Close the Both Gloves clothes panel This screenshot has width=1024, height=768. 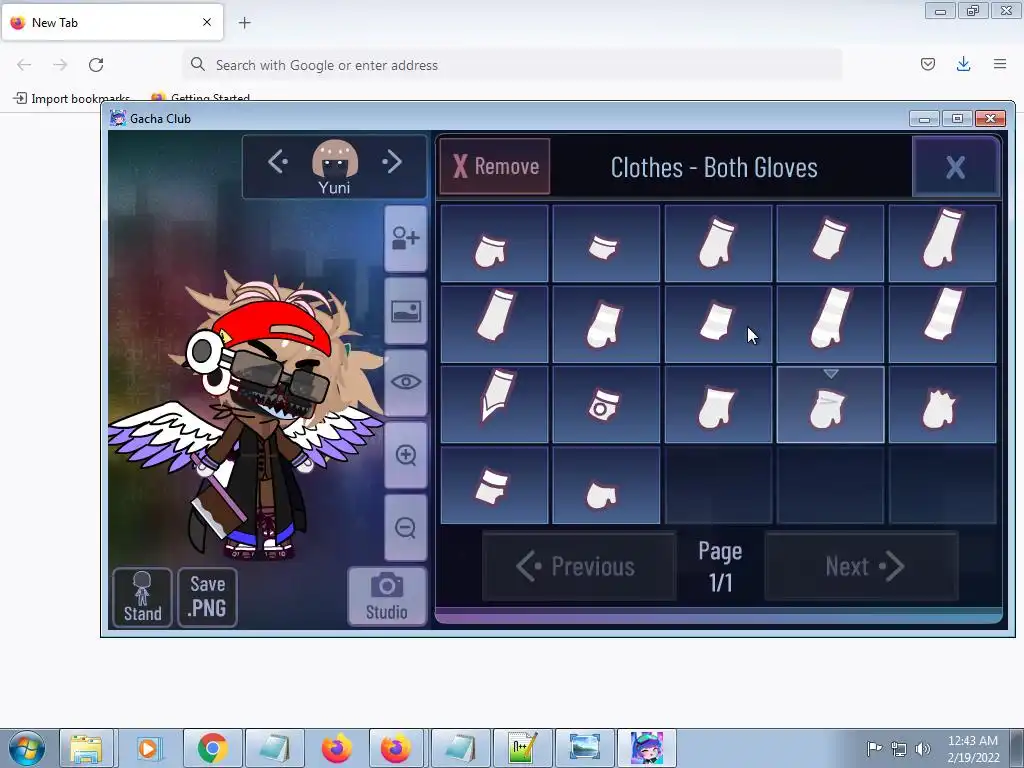955,167
